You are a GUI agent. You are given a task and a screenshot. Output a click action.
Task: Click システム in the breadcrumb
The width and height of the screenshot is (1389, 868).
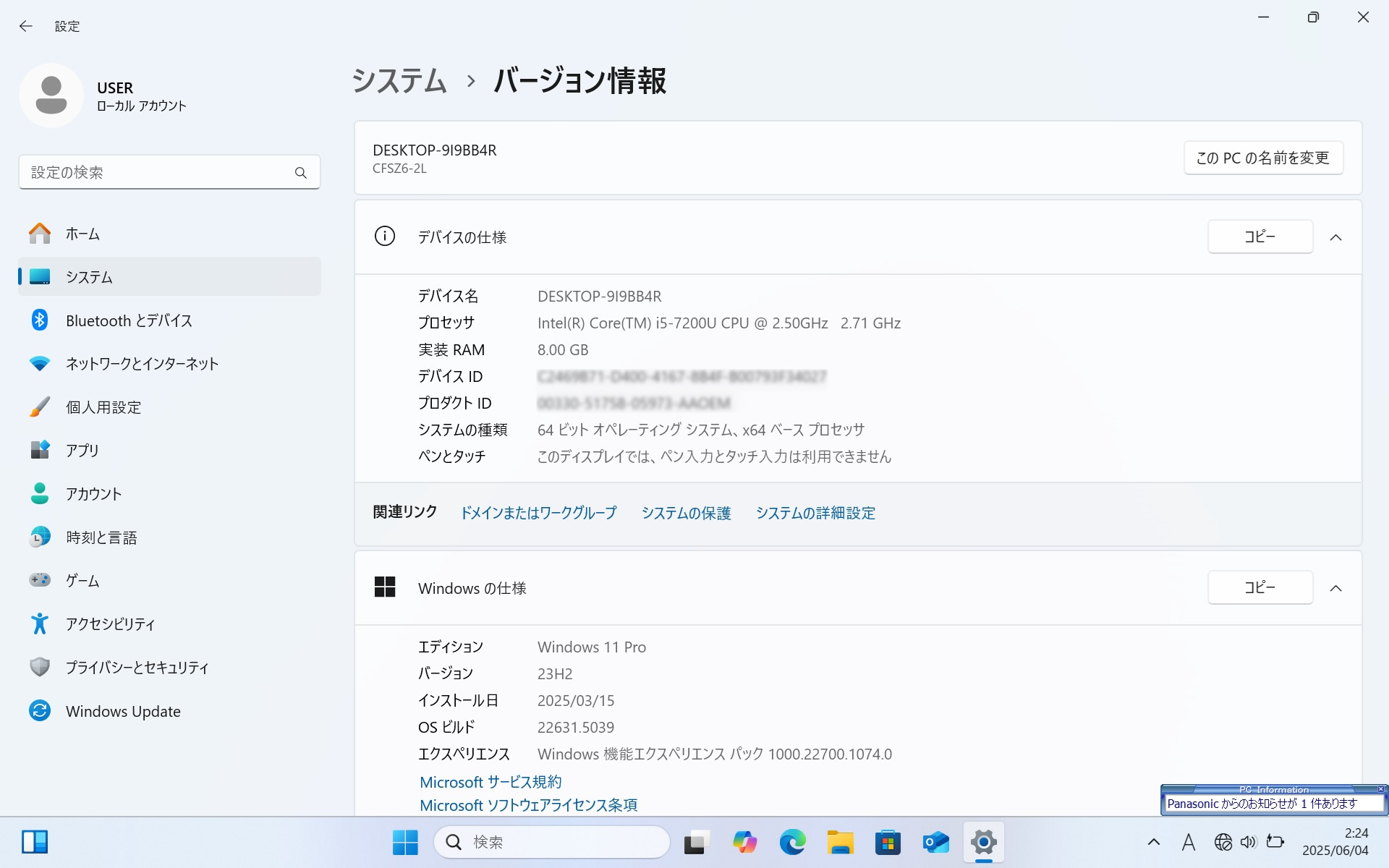(399, 80)
